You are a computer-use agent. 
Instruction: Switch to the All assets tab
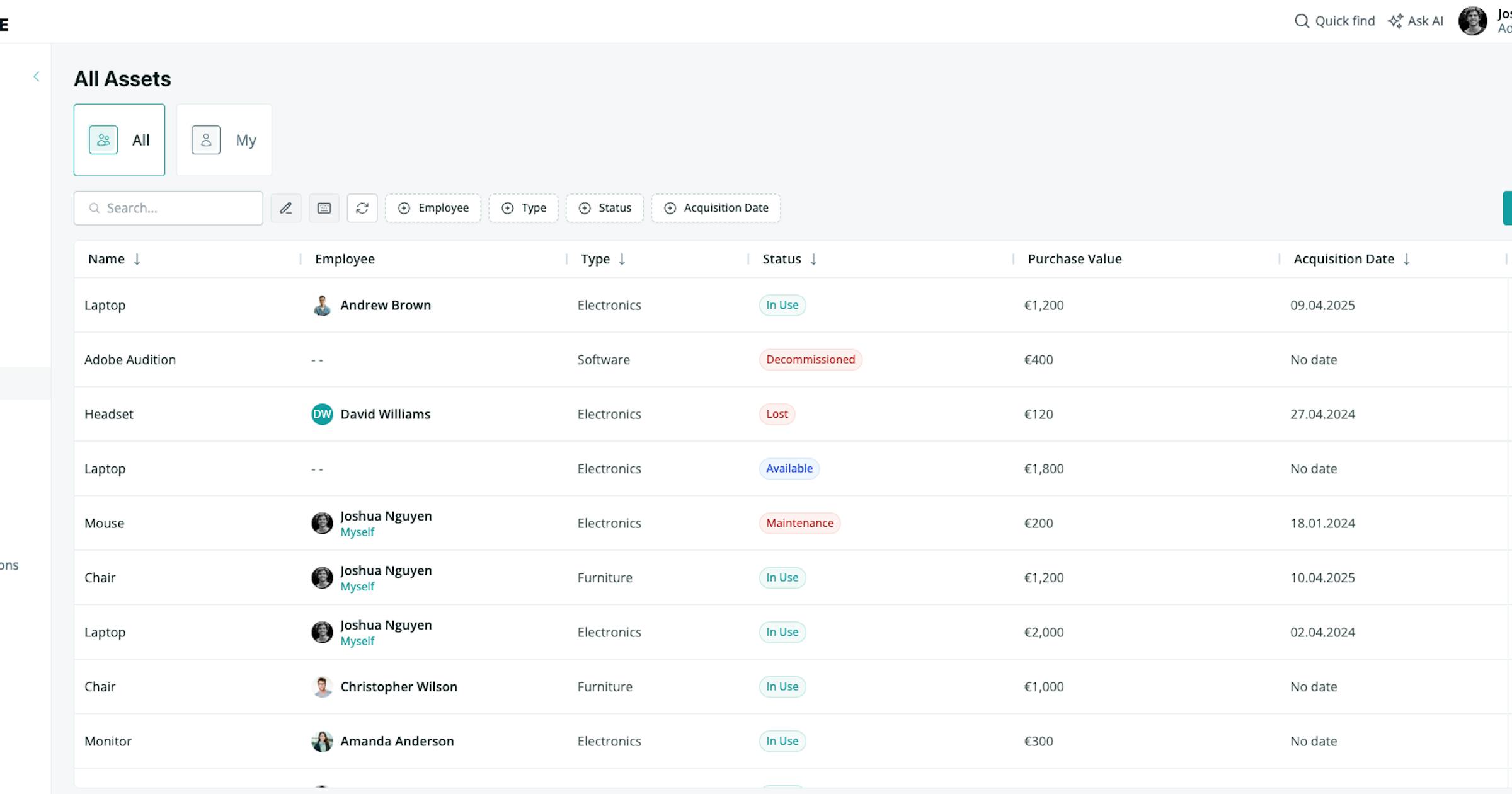pos(119,140)
